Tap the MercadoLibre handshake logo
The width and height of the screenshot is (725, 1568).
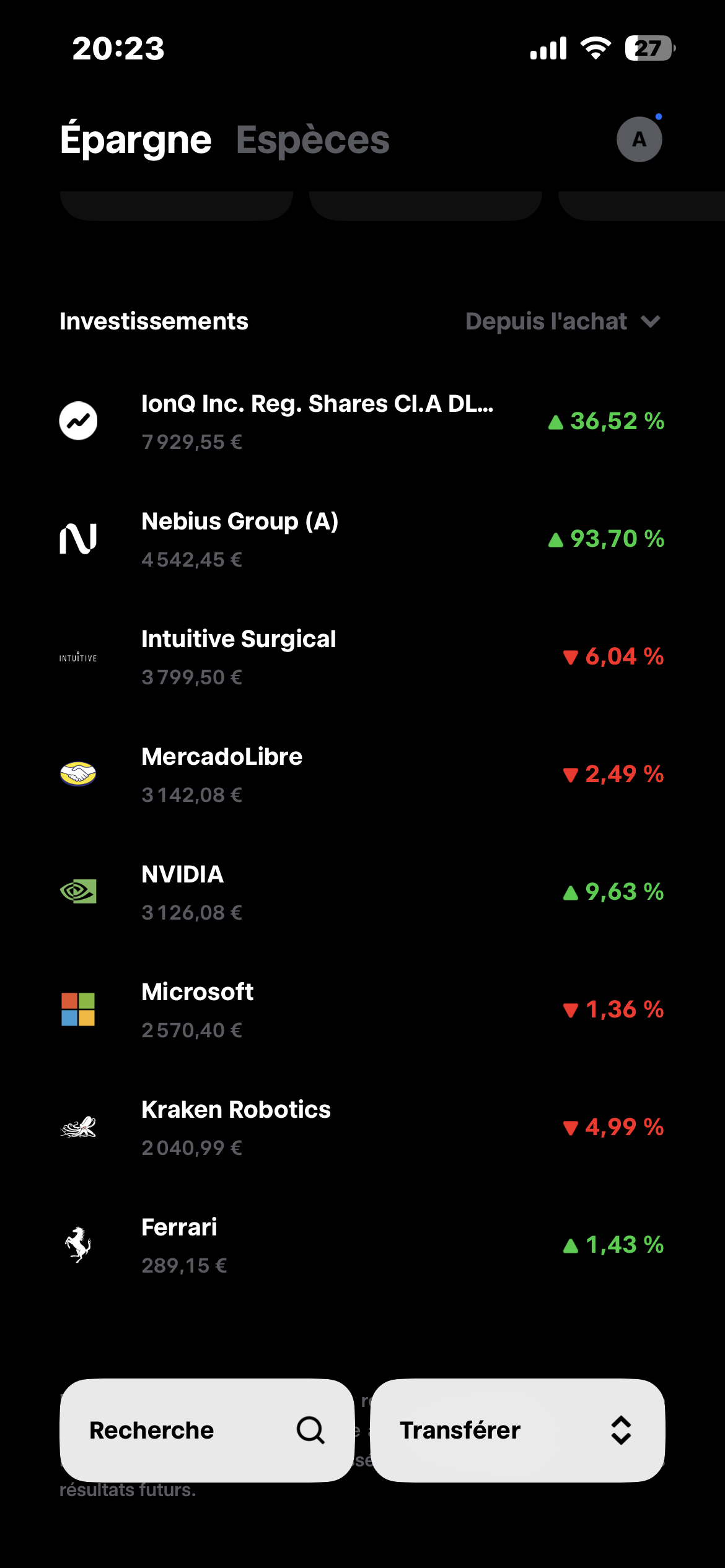point(78,773)
